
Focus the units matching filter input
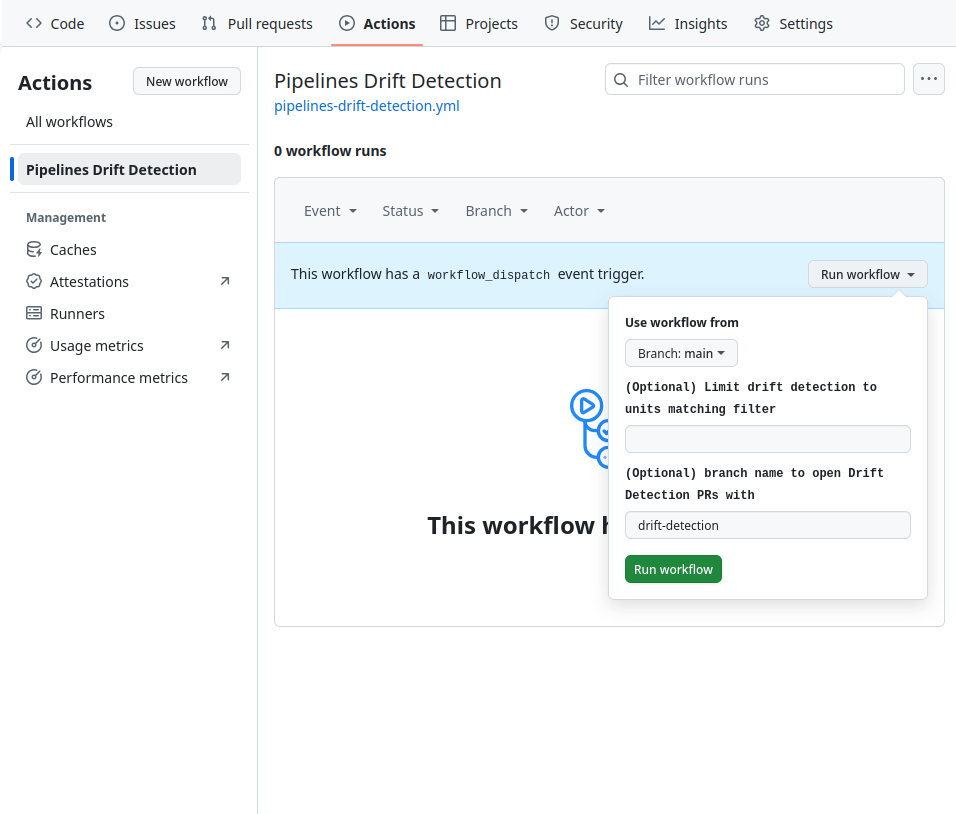(x=767, y=439)
